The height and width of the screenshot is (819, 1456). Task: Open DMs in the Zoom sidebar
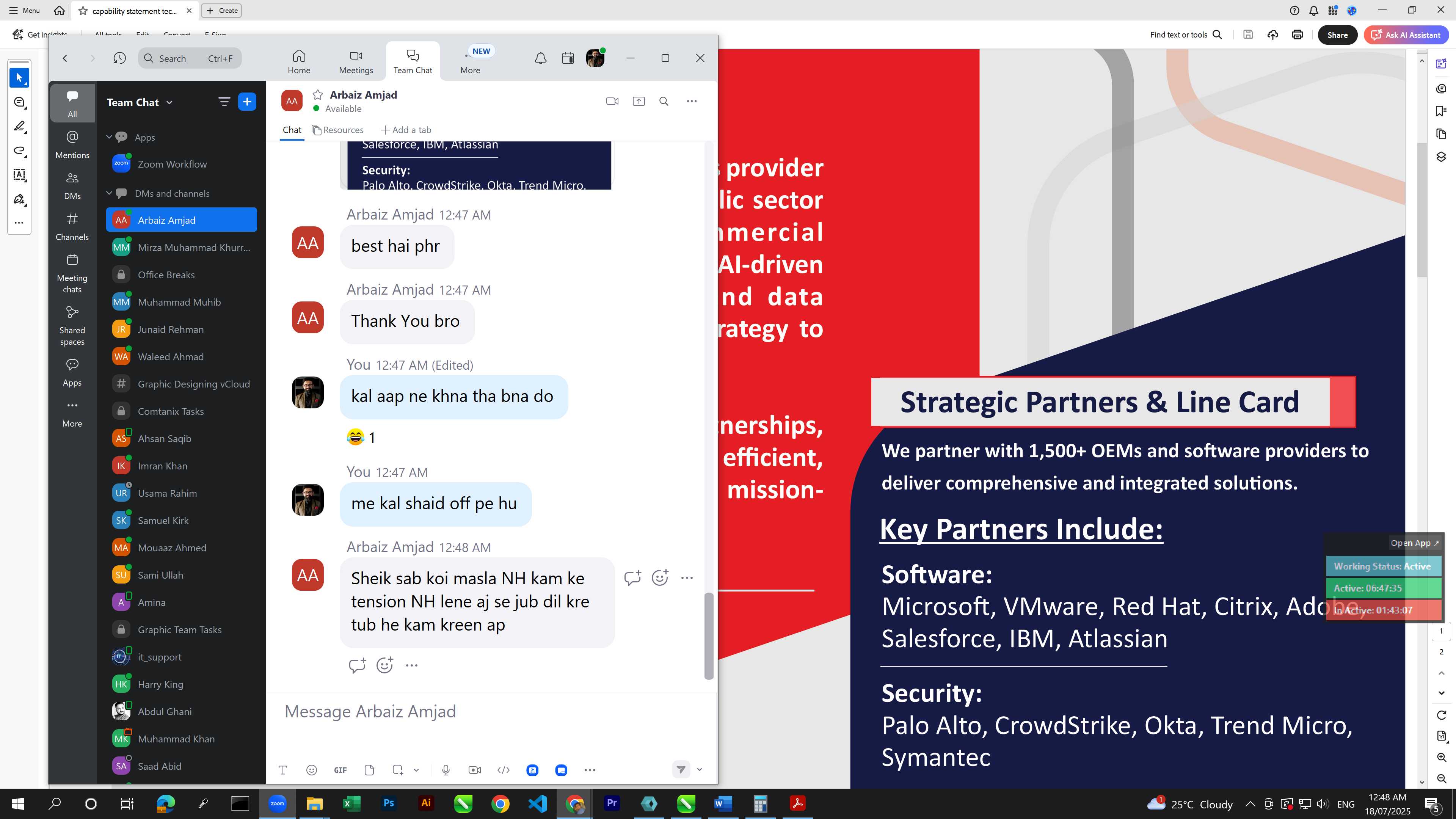72,185
